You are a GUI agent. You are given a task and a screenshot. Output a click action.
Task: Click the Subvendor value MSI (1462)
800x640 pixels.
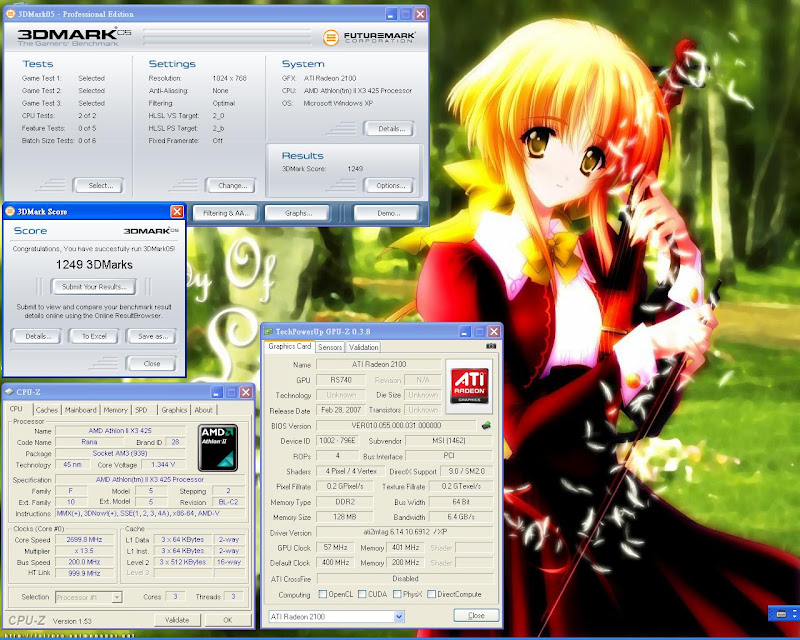[449, 440]
